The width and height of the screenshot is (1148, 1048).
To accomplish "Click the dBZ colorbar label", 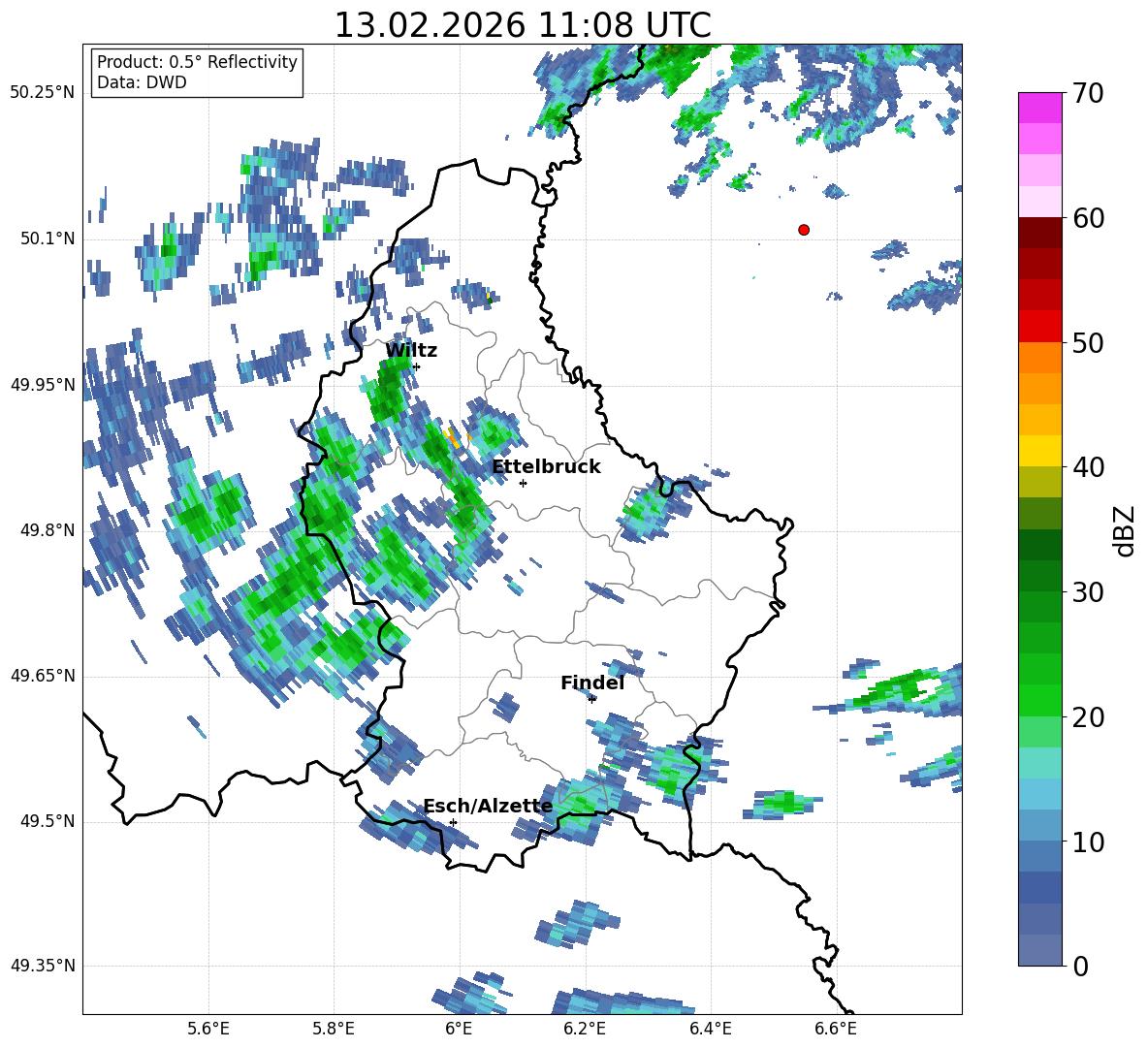I will pos(1124,530).
